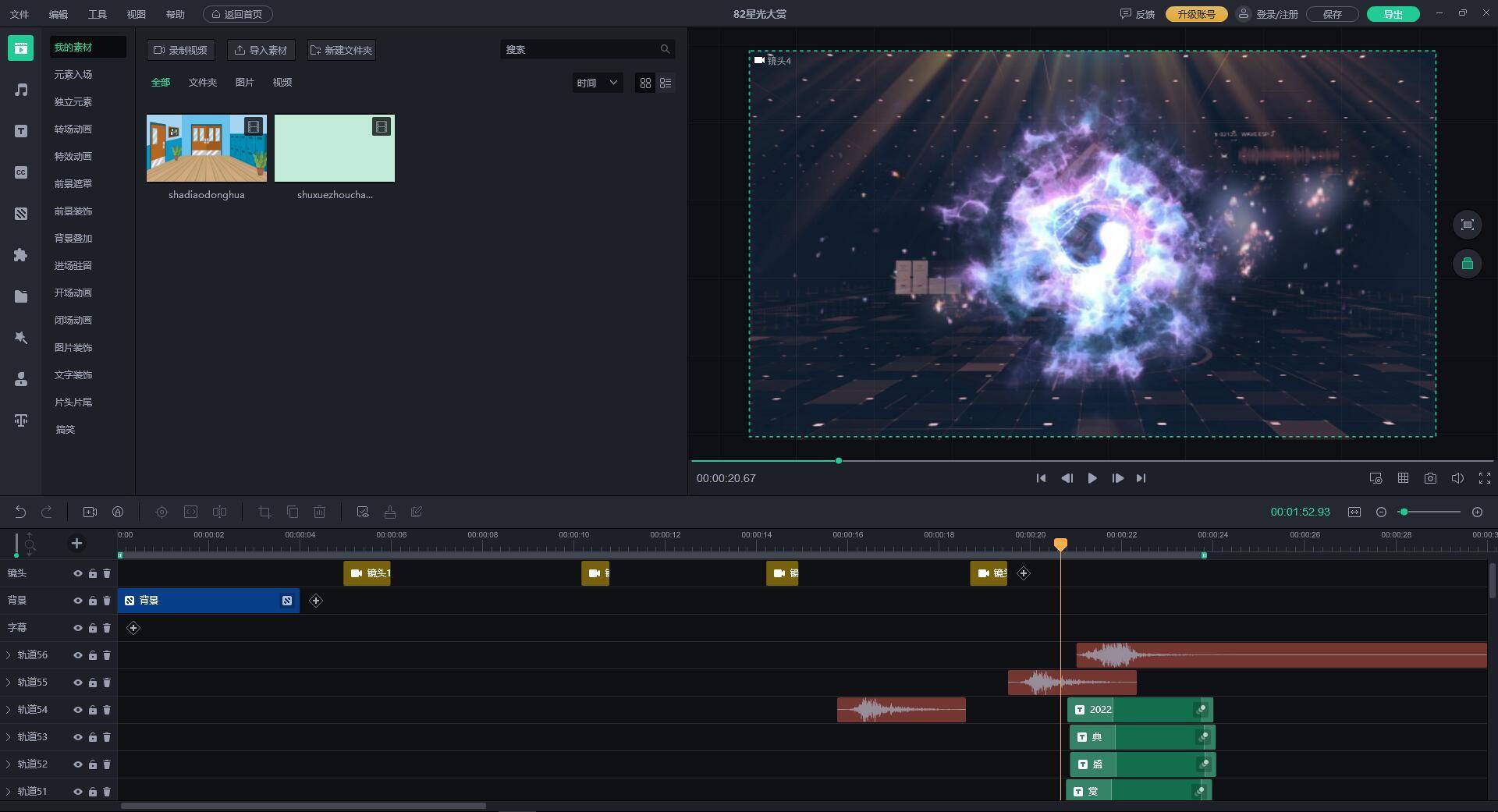Open the 时间 sort dropdown
This screenshot has height=812, width=1498.
tap(597, 83)
